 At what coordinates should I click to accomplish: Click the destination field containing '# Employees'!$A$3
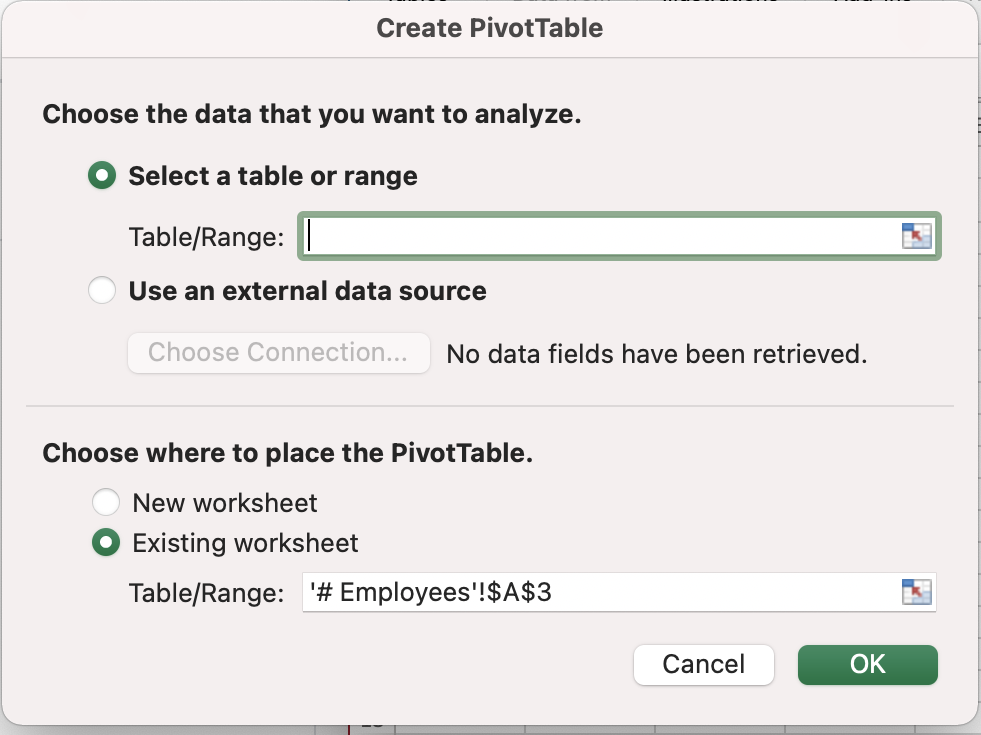point(600,592)
